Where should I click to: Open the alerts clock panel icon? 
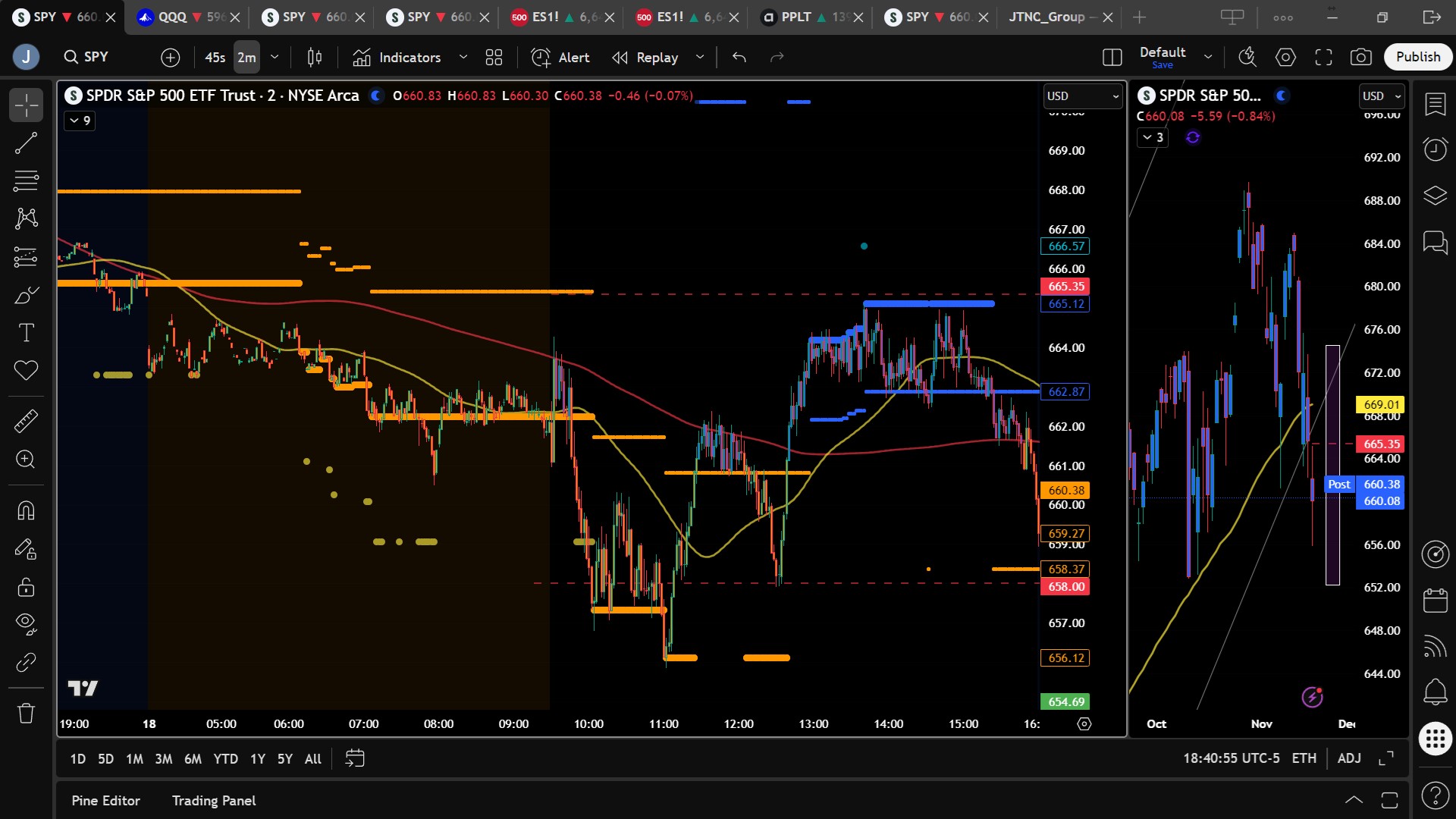click(x=1435, y=149)
